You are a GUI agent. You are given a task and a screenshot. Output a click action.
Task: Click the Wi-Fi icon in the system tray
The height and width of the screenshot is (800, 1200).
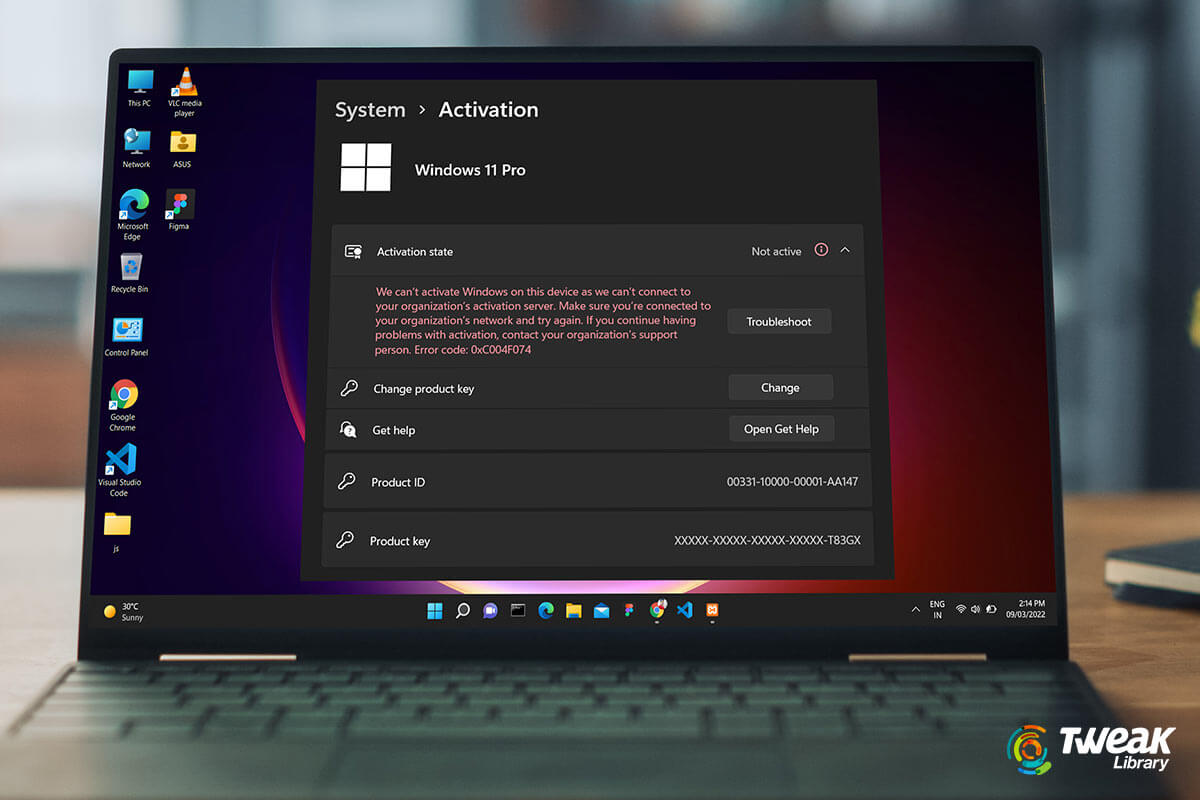tap(961, 609)
